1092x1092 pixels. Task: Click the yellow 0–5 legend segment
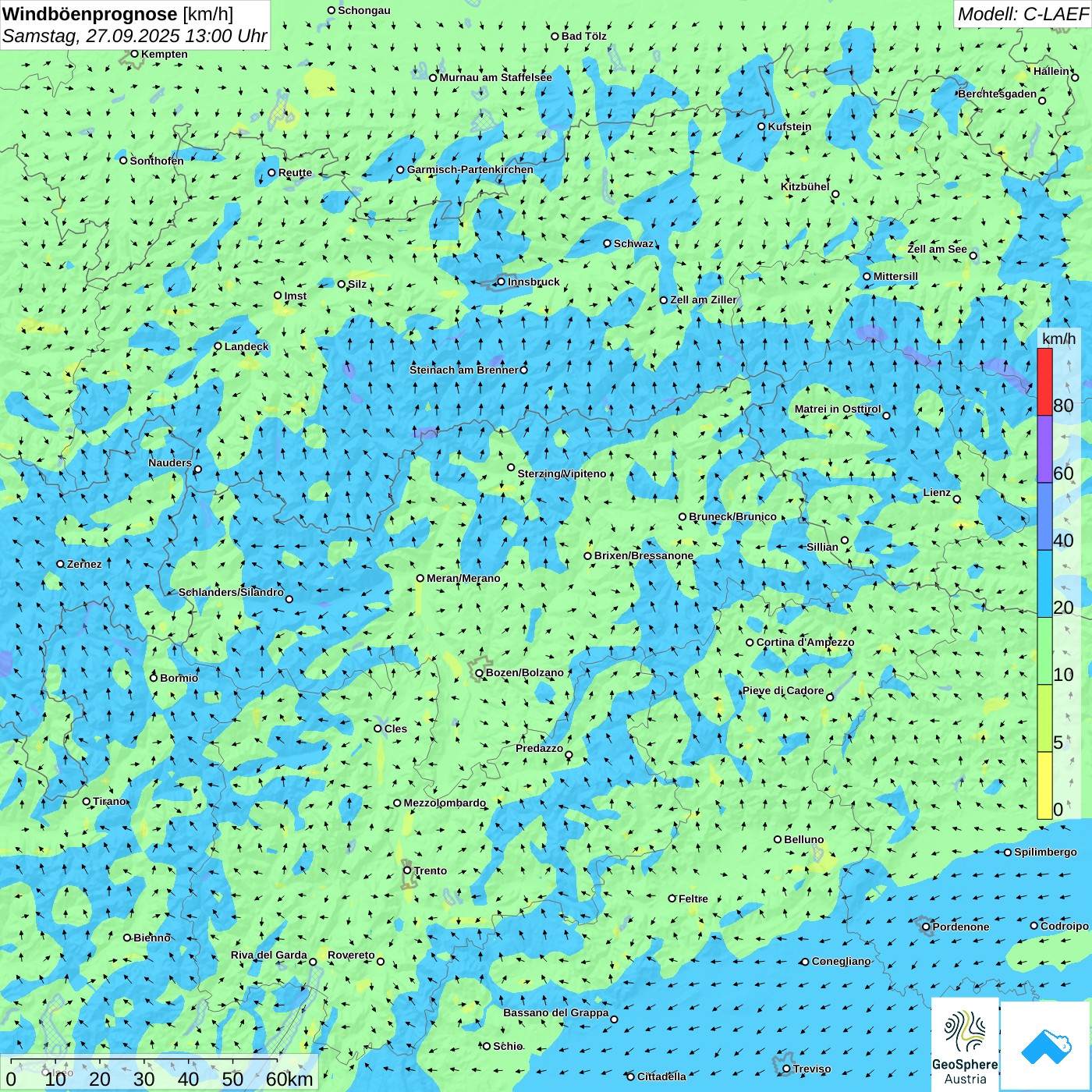click(x=1044, y=785)
